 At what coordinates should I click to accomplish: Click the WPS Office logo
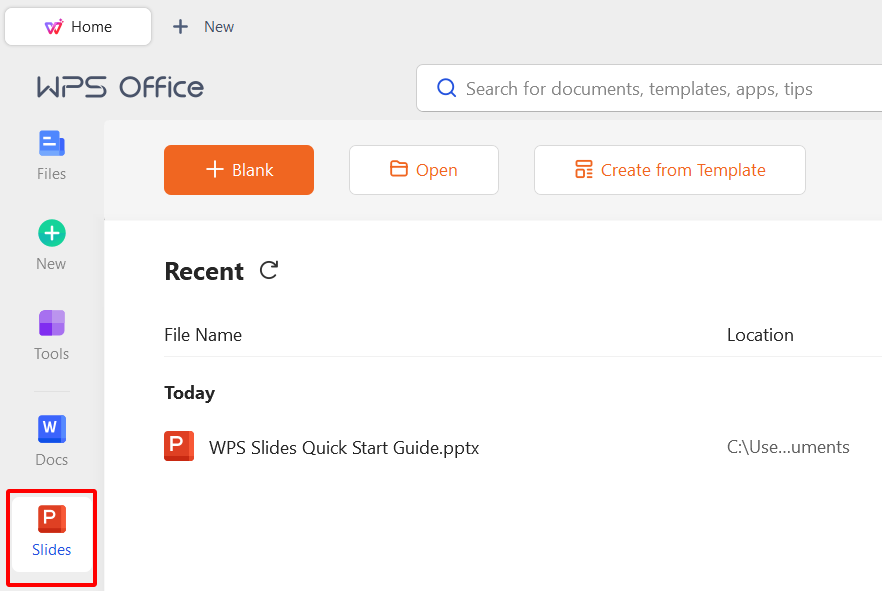(x=120, y=88)
